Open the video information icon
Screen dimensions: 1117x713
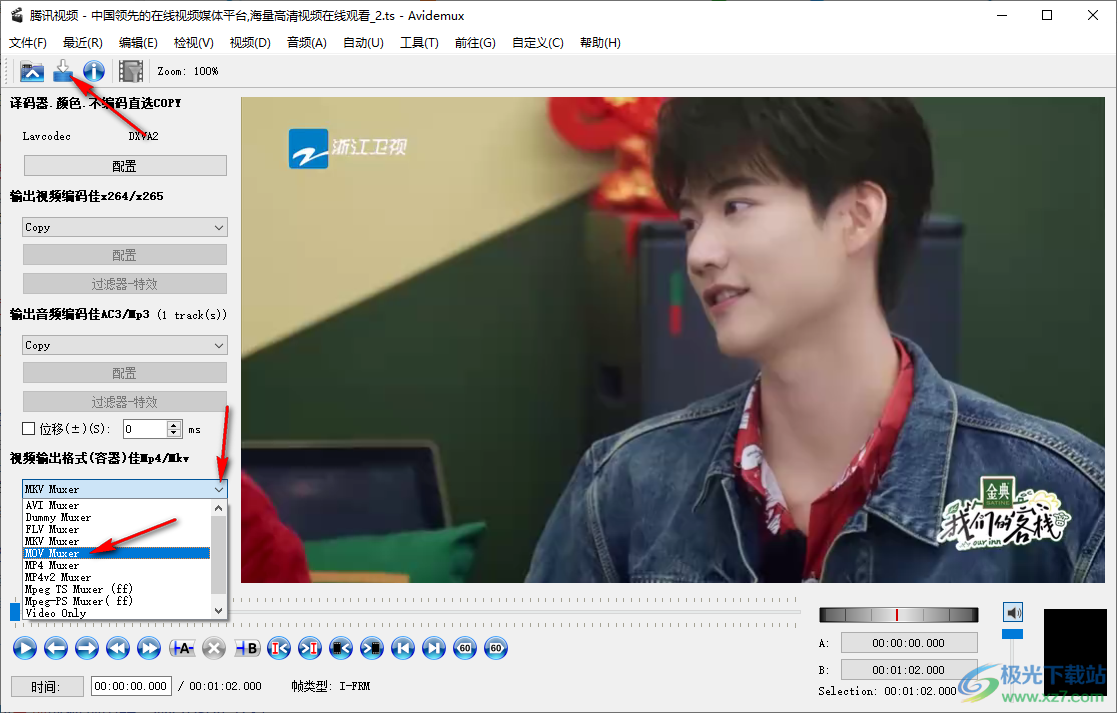point(94,71)
